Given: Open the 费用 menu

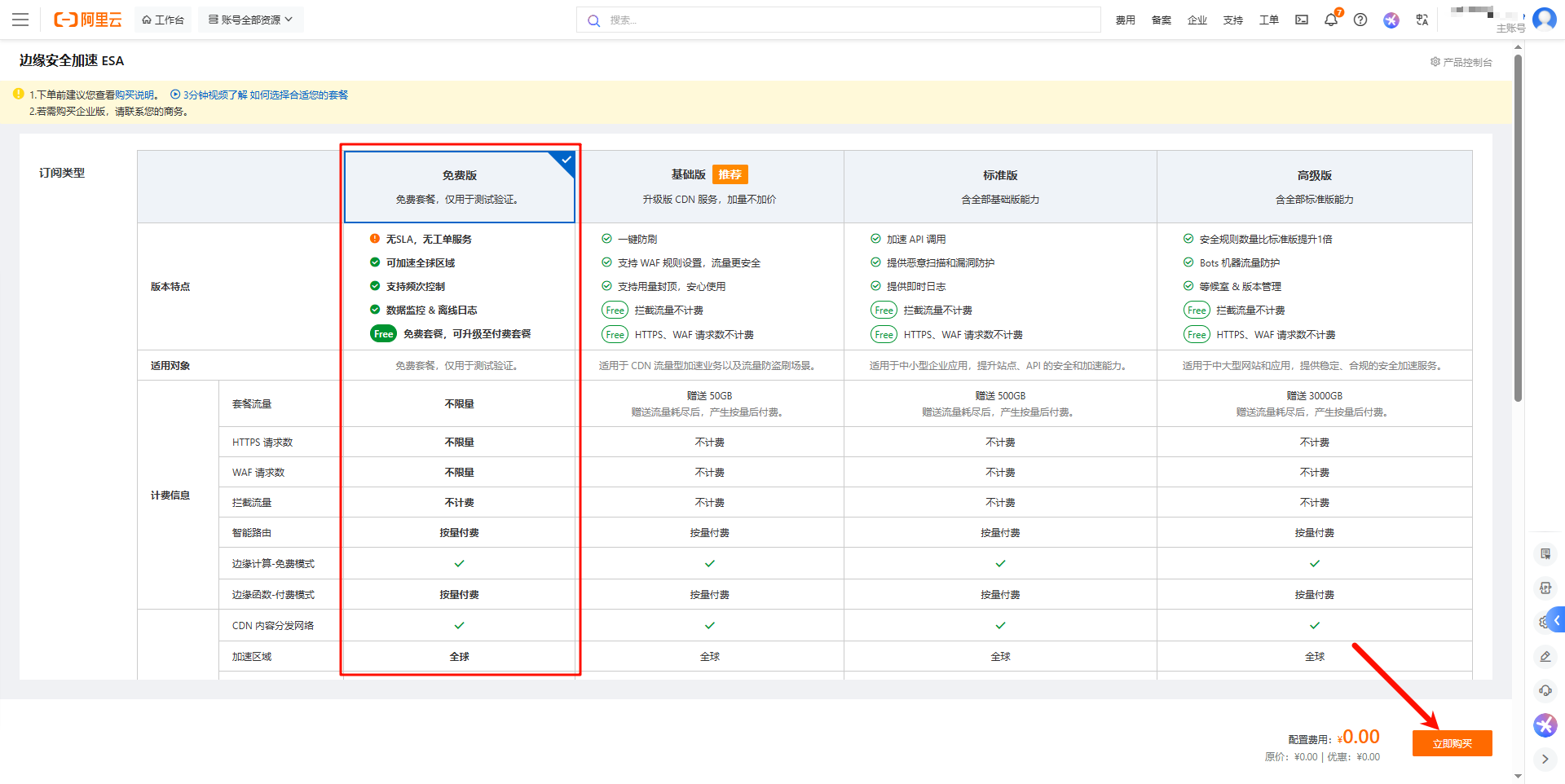Looking at the screenshot, I should 1125,20.
